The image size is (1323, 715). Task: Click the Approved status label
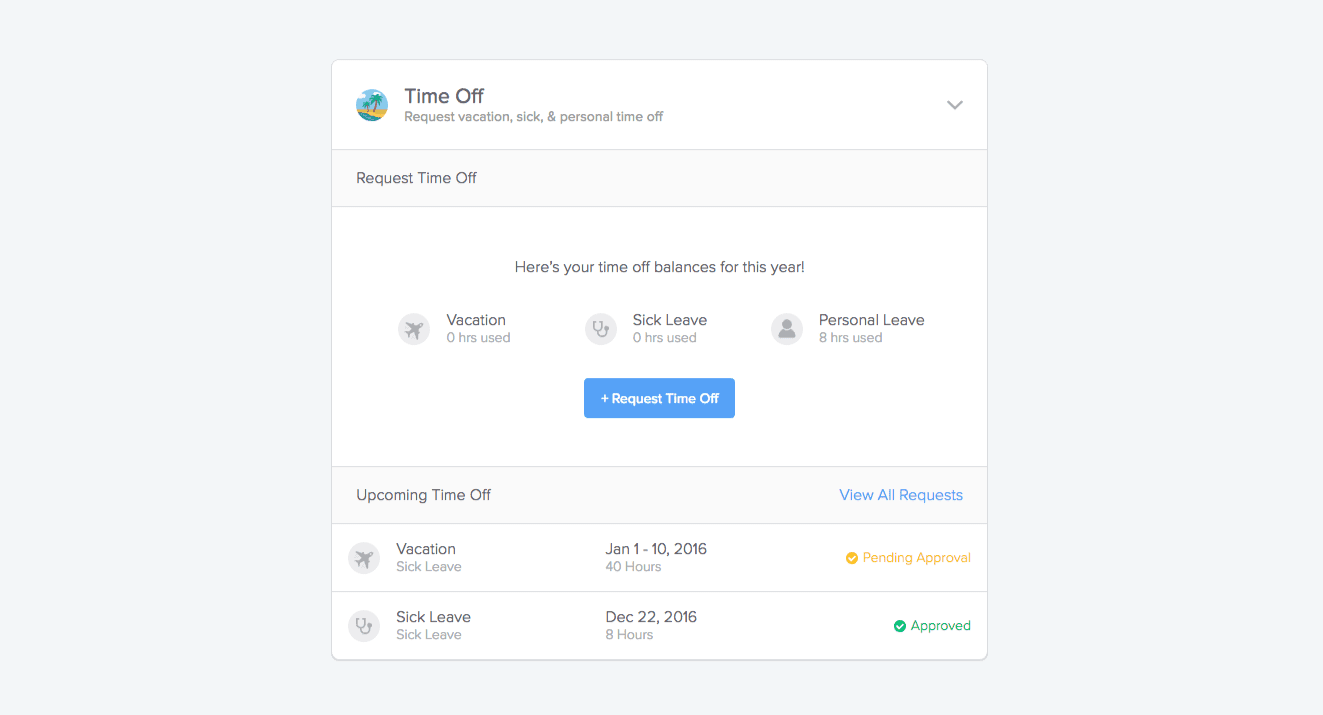click(x=940, y=626)
